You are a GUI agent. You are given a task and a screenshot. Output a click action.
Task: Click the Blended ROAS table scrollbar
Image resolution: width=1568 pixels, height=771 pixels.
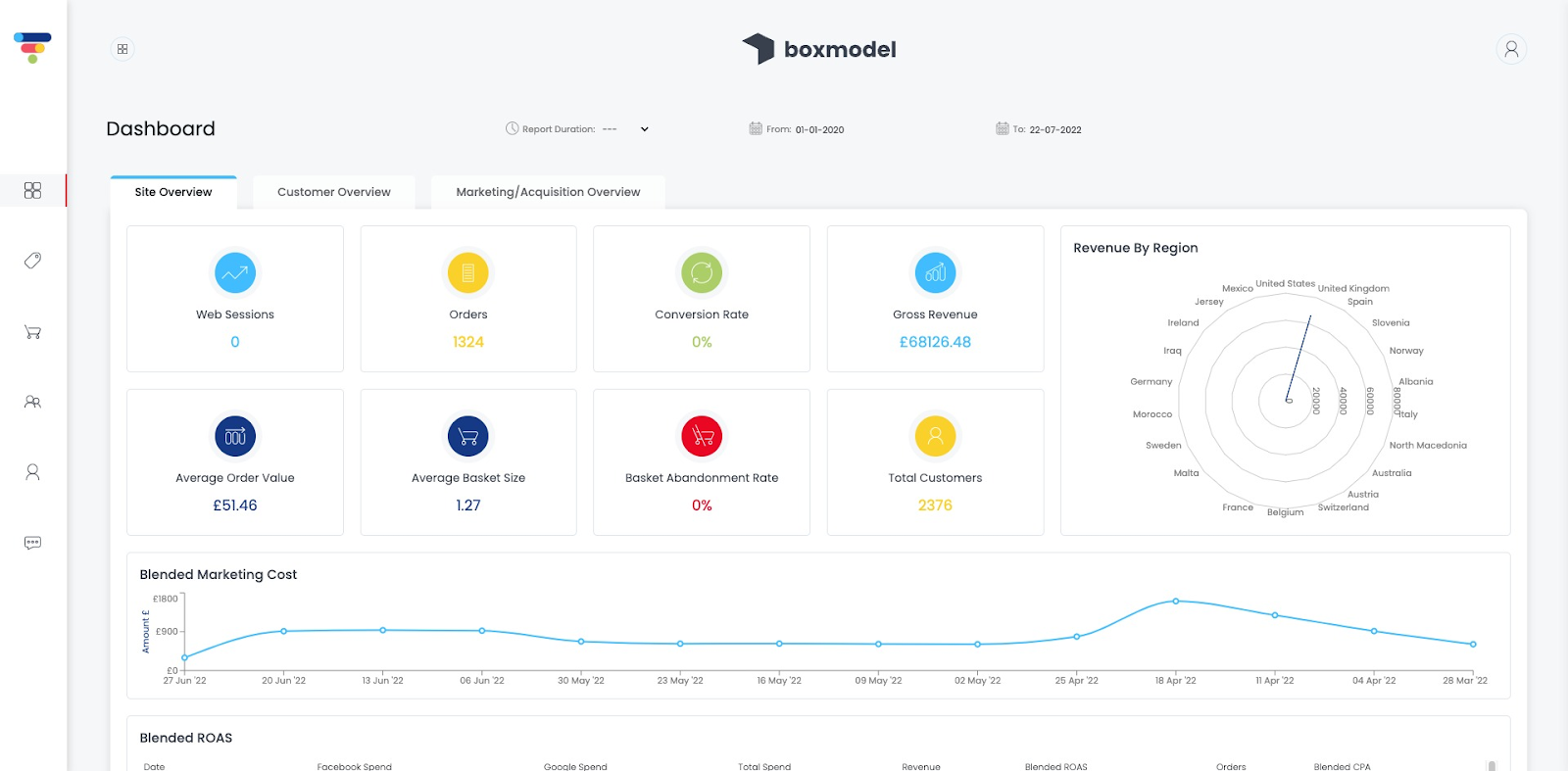coord(1492,766)
